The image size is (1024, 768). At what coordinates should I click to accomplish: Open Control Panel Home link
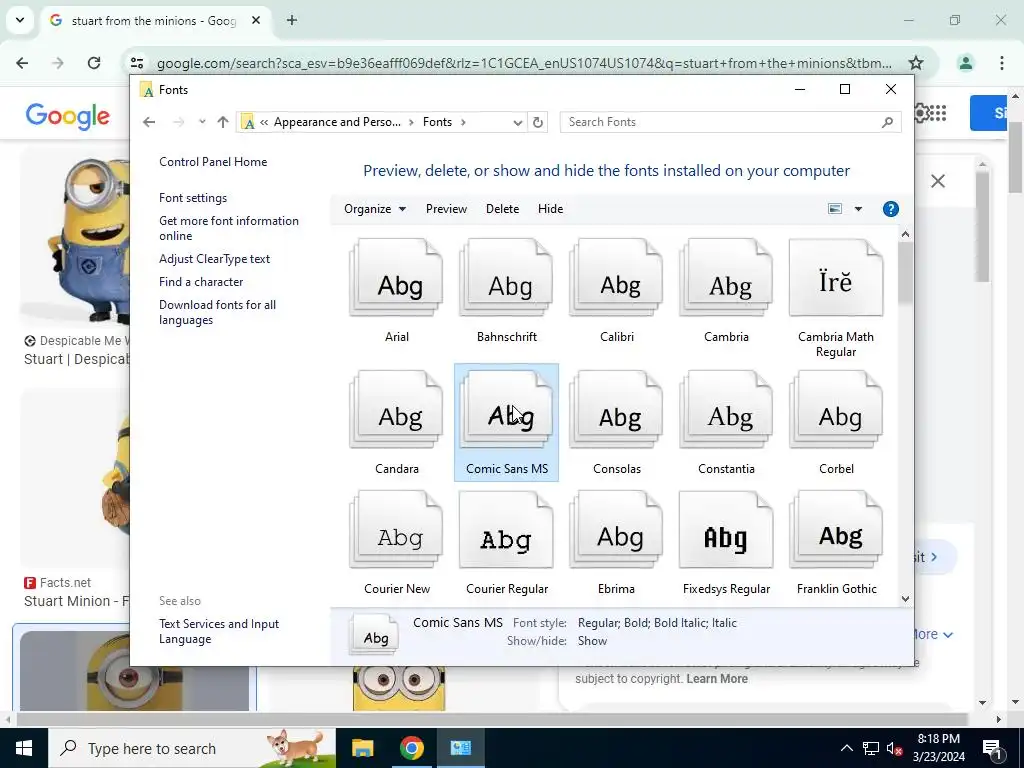point(213,162)
